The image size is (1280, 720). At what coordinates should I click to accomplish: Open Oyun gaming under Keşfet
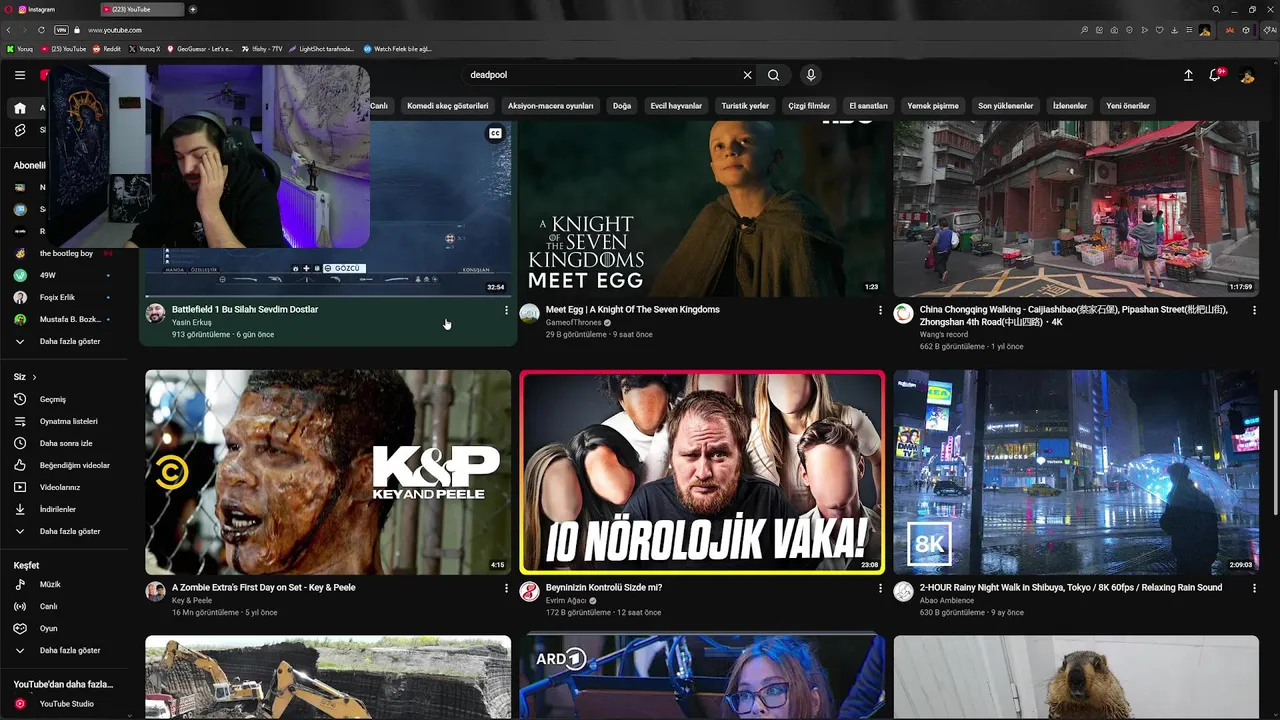pos(65,628)
